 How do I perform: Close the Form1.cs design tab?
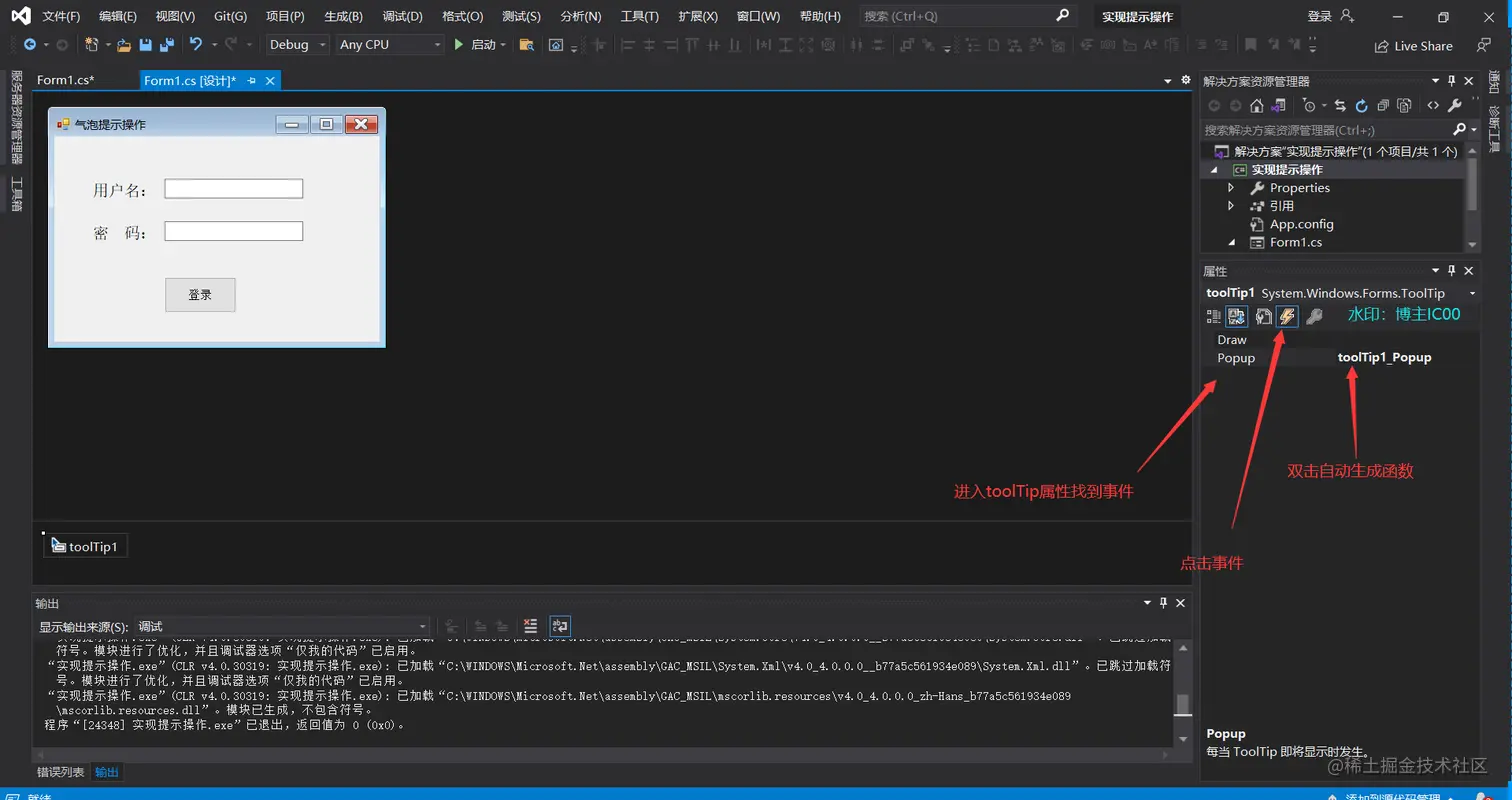click(x=269, y=81)
